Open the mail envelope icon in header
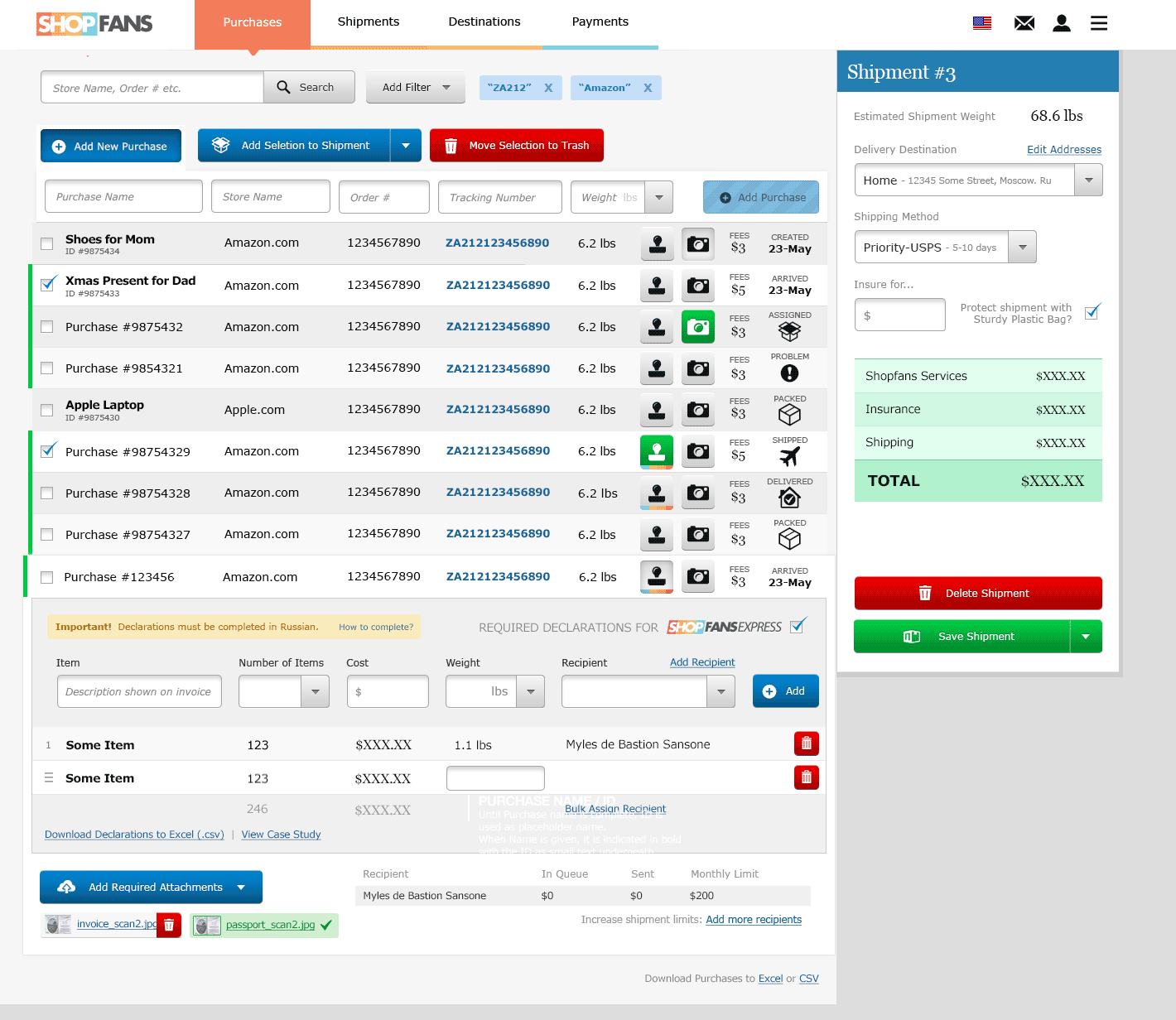Image resolution: width=1176 pixels, height=1020 pixels. click(x=1024, y=22)
